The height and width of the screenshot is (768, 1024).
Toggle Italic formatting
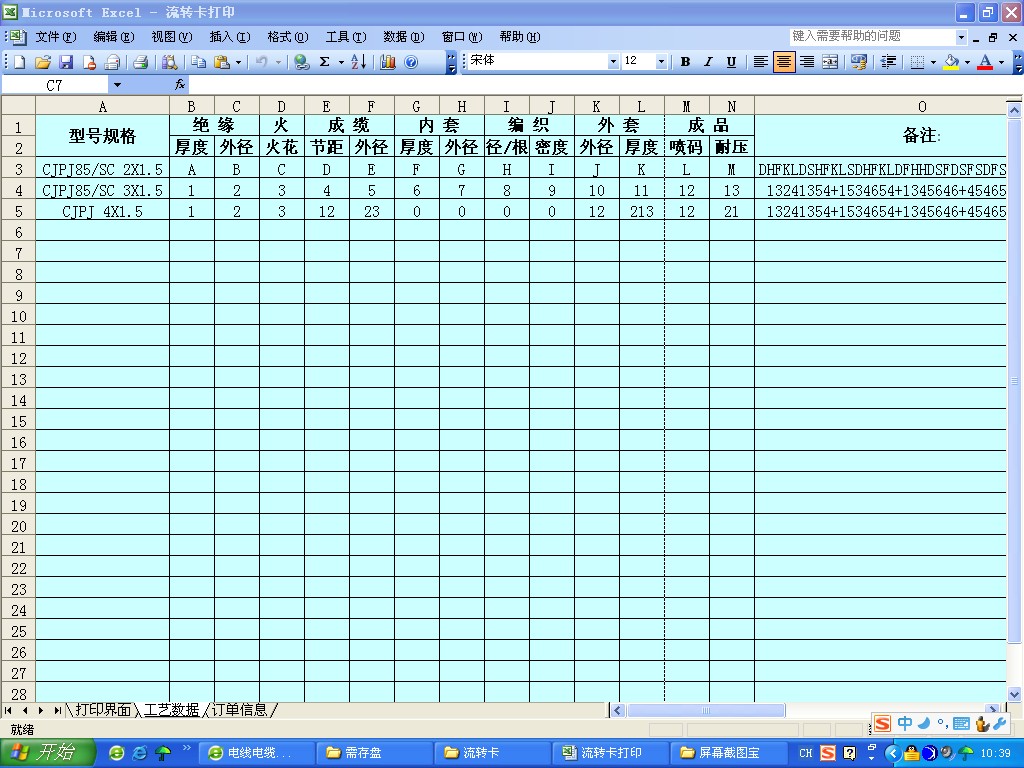point(708,62)
